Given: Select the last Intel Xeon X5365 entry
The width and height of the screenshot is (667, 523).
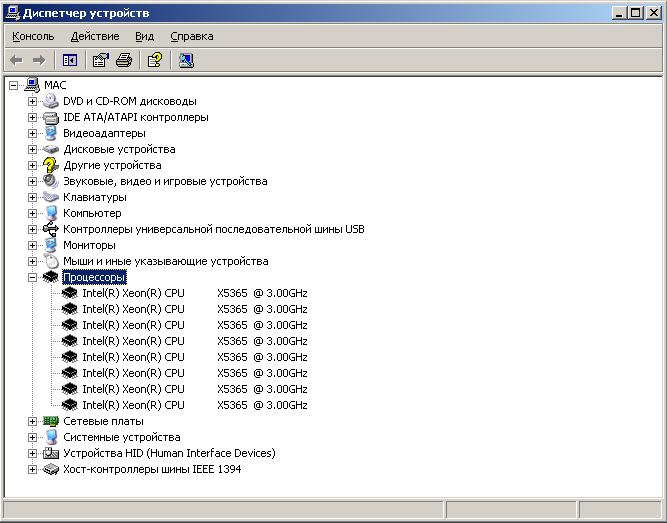Looking at the screenshot, I should click(x=195, y=405).
